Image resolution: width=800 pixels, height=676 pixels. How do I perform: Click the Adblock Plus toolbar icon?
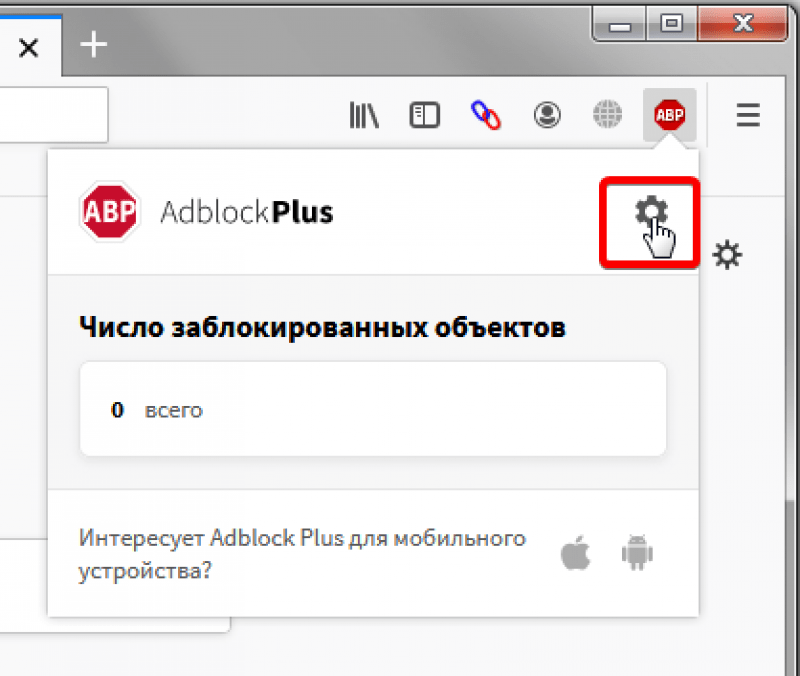(668, 114)
